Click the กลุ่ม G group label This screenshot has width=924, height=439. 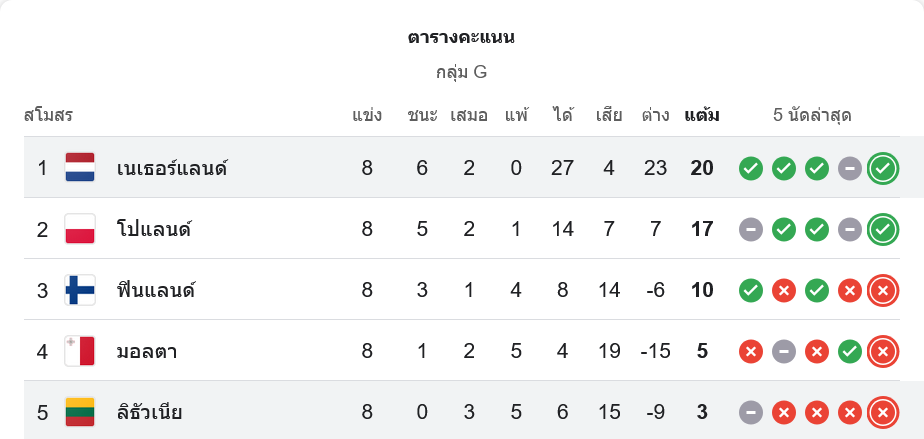tap(461, 72)
